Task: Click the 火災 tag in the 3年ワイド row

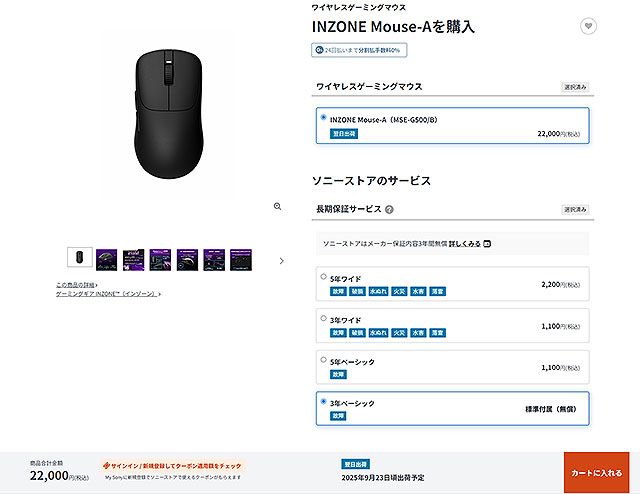Action: point(399,333)
